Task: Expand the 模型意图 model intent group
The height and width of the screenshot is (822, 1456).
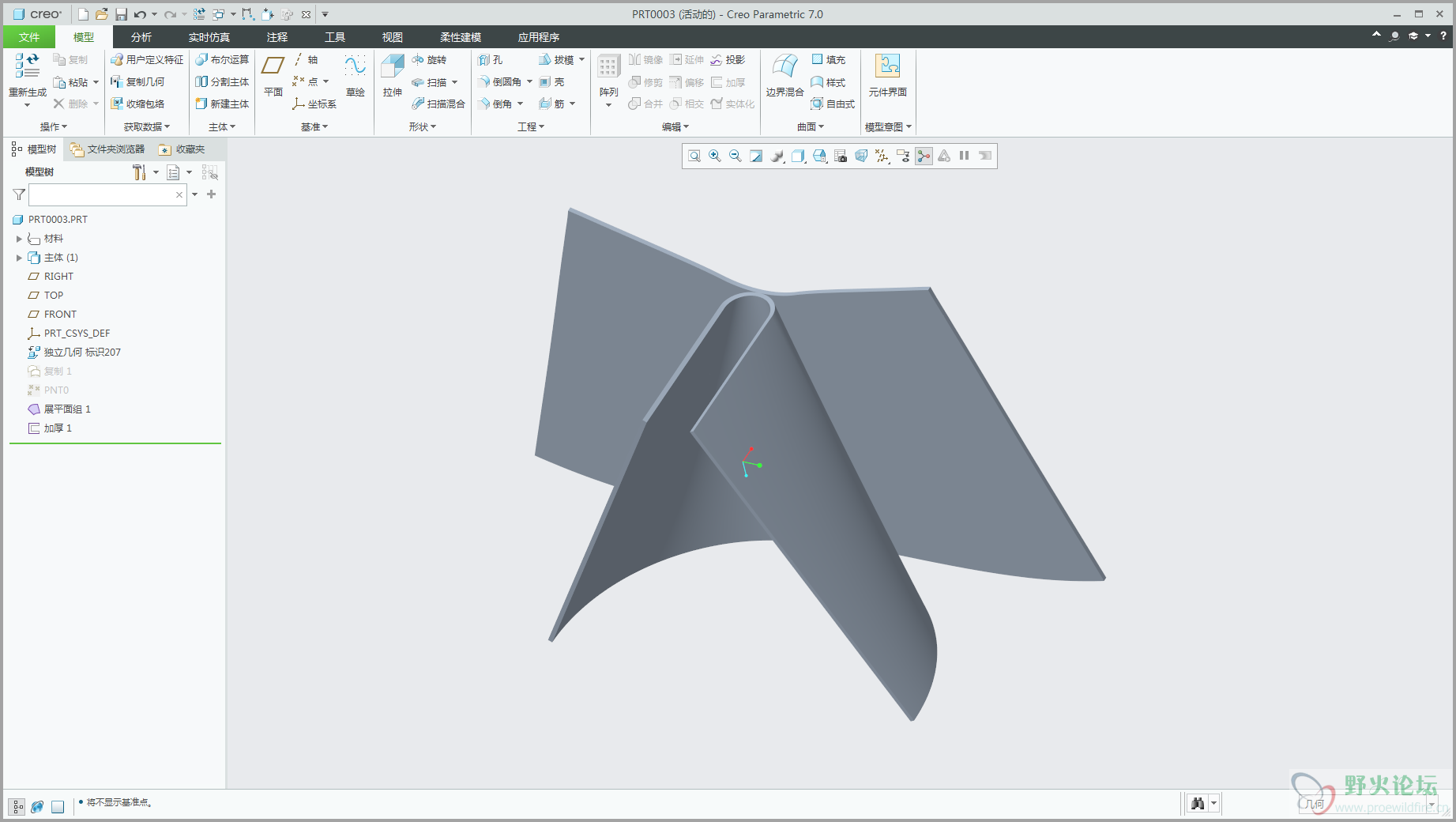Action: tap(888, 126)
